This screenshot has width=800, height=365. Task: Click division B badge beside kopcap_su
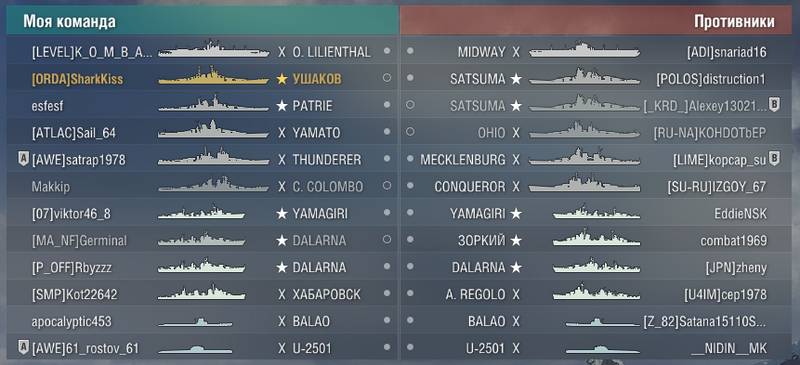[774, 159]
